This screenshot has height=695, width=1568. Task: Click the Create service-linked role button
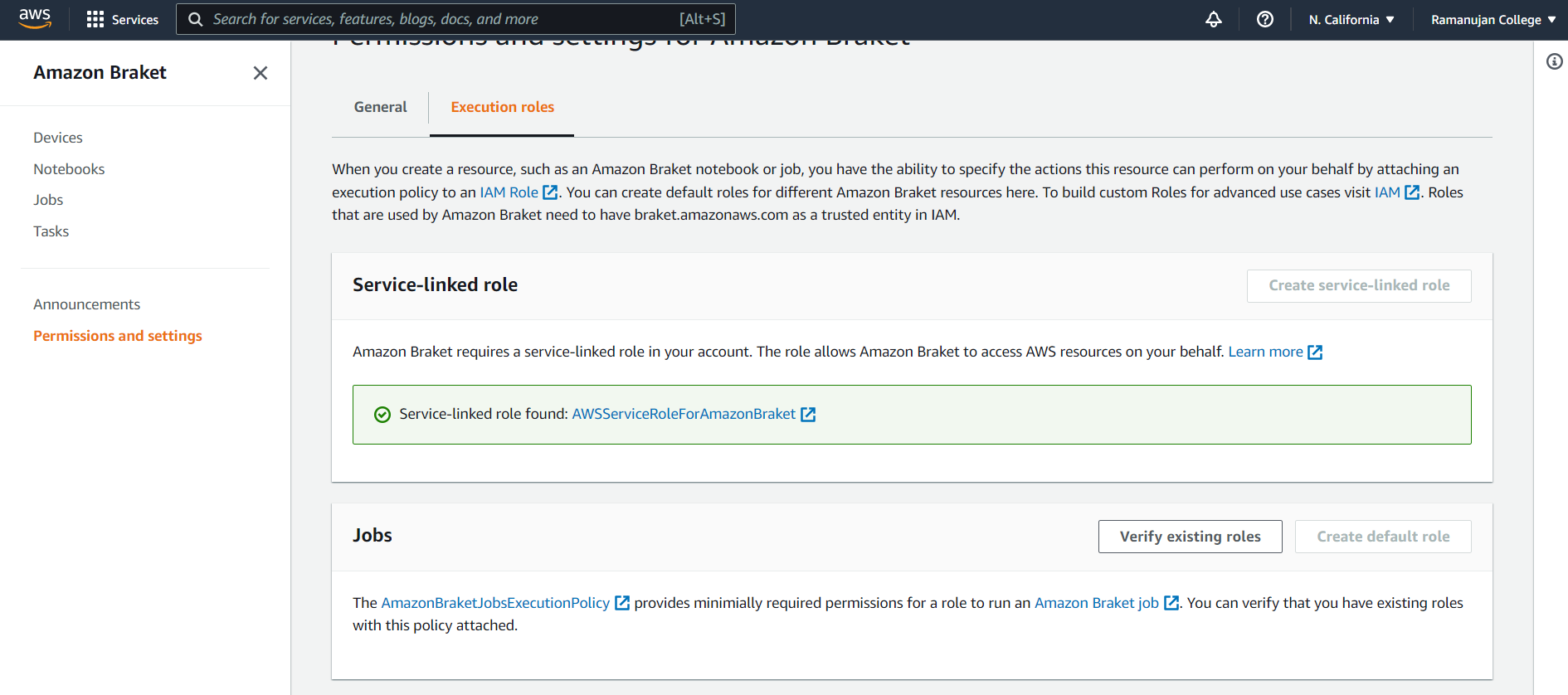coord(1359,286)
